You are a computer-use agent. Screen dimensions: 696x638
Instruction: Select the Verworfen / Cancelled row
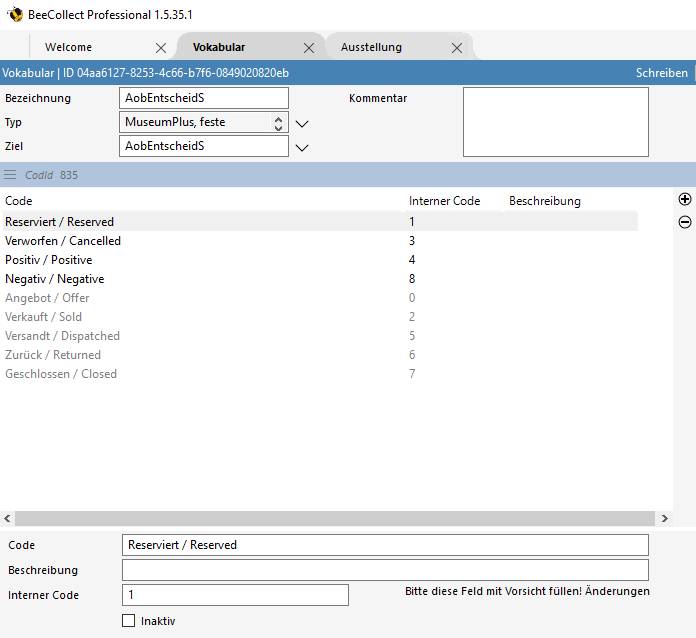tap(63, 241)
